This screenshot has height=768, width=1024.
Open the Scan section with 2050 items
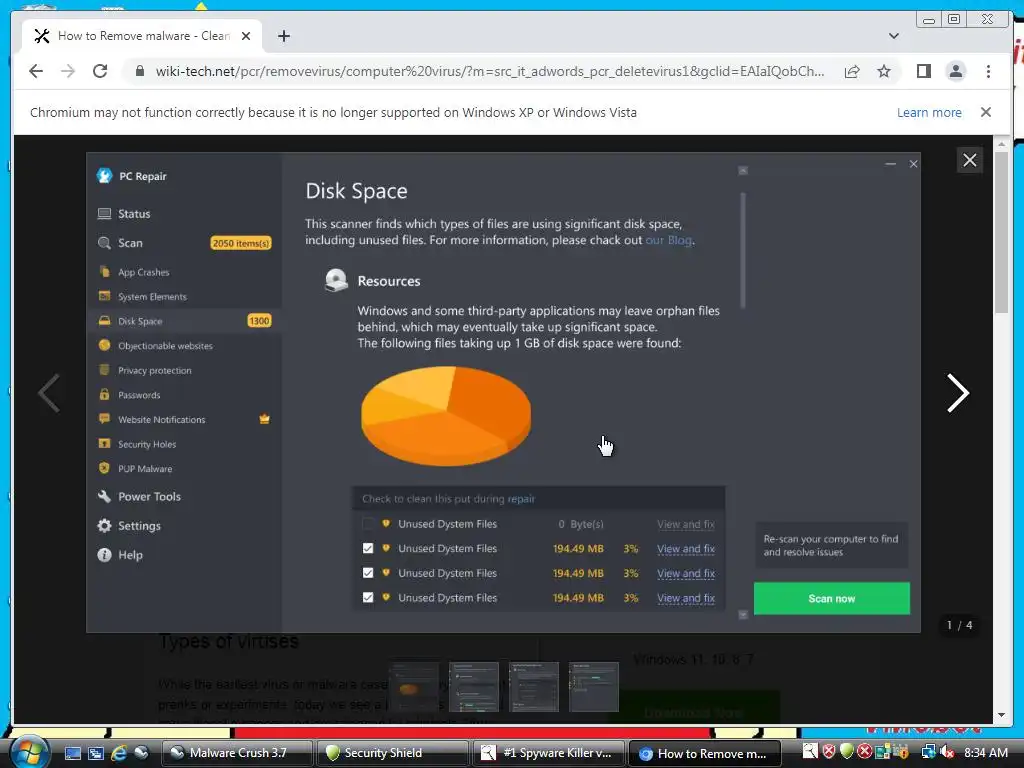184,243
